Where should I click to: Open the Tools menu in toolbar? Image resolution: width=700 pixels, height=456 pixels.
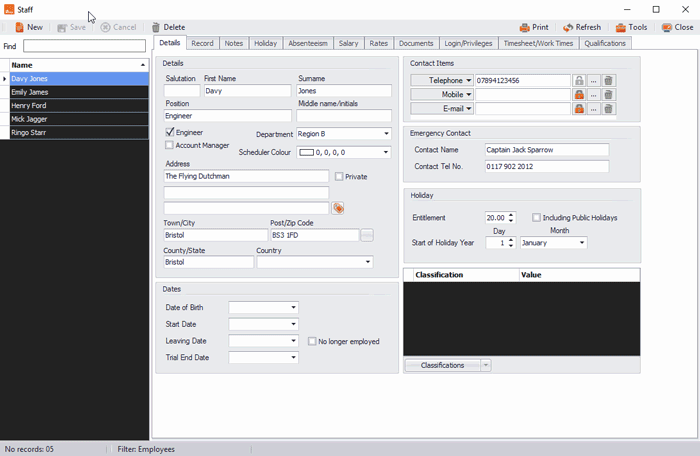(x=631, y=27)
